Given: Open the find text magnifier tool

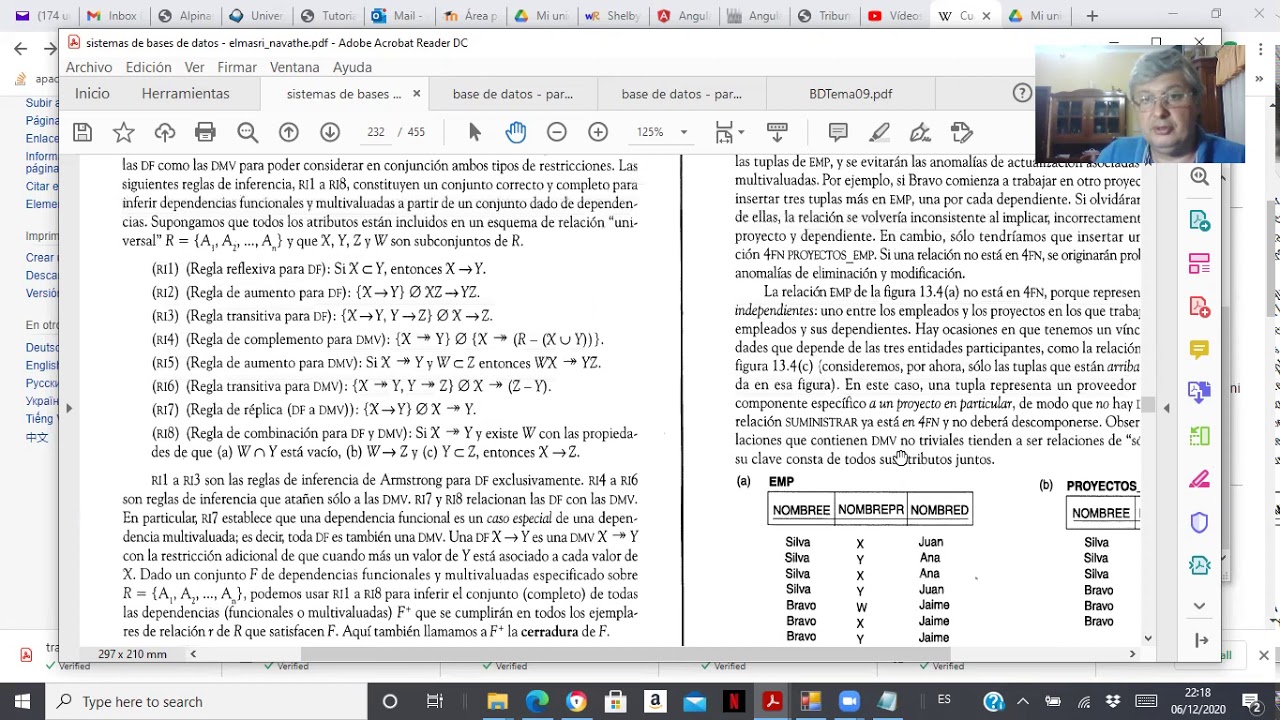Looking at the screenshot, I should click(x=247, y=132).
